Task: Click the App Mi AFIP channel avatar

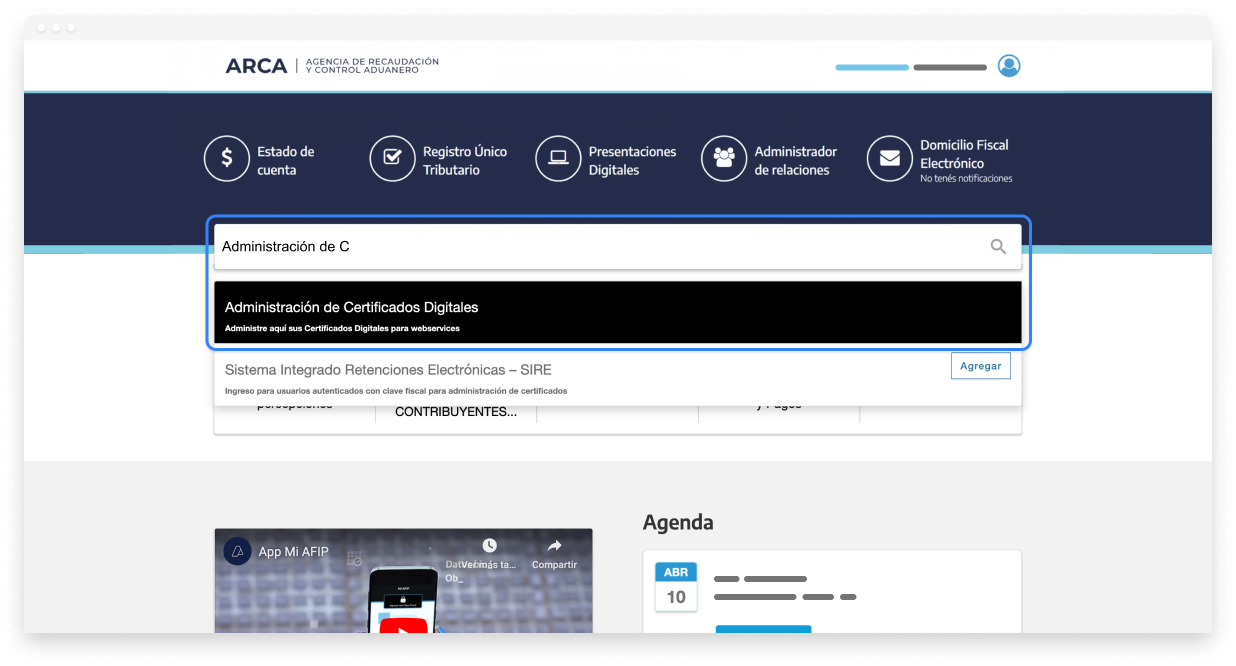Action: point(237,551)
